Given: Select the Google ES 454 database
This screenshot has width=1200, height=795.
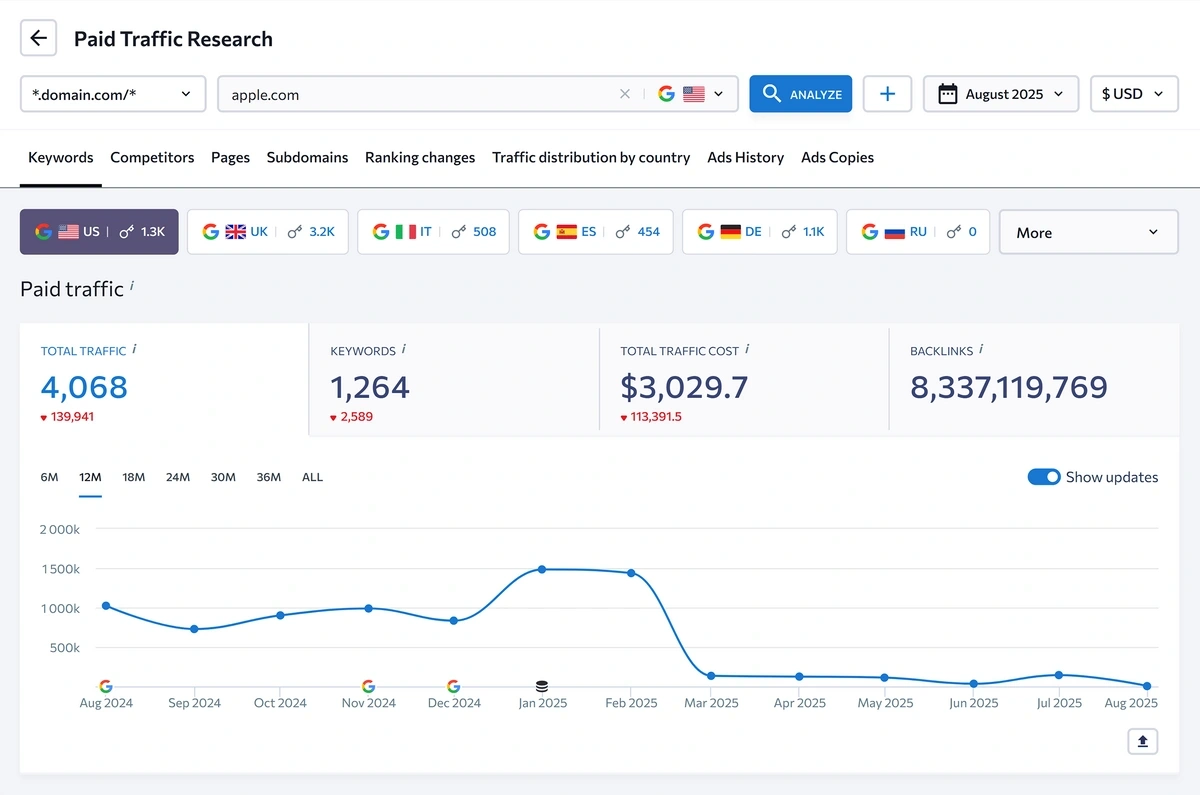Looking at the screenshot, I should (x=596, y=232).
